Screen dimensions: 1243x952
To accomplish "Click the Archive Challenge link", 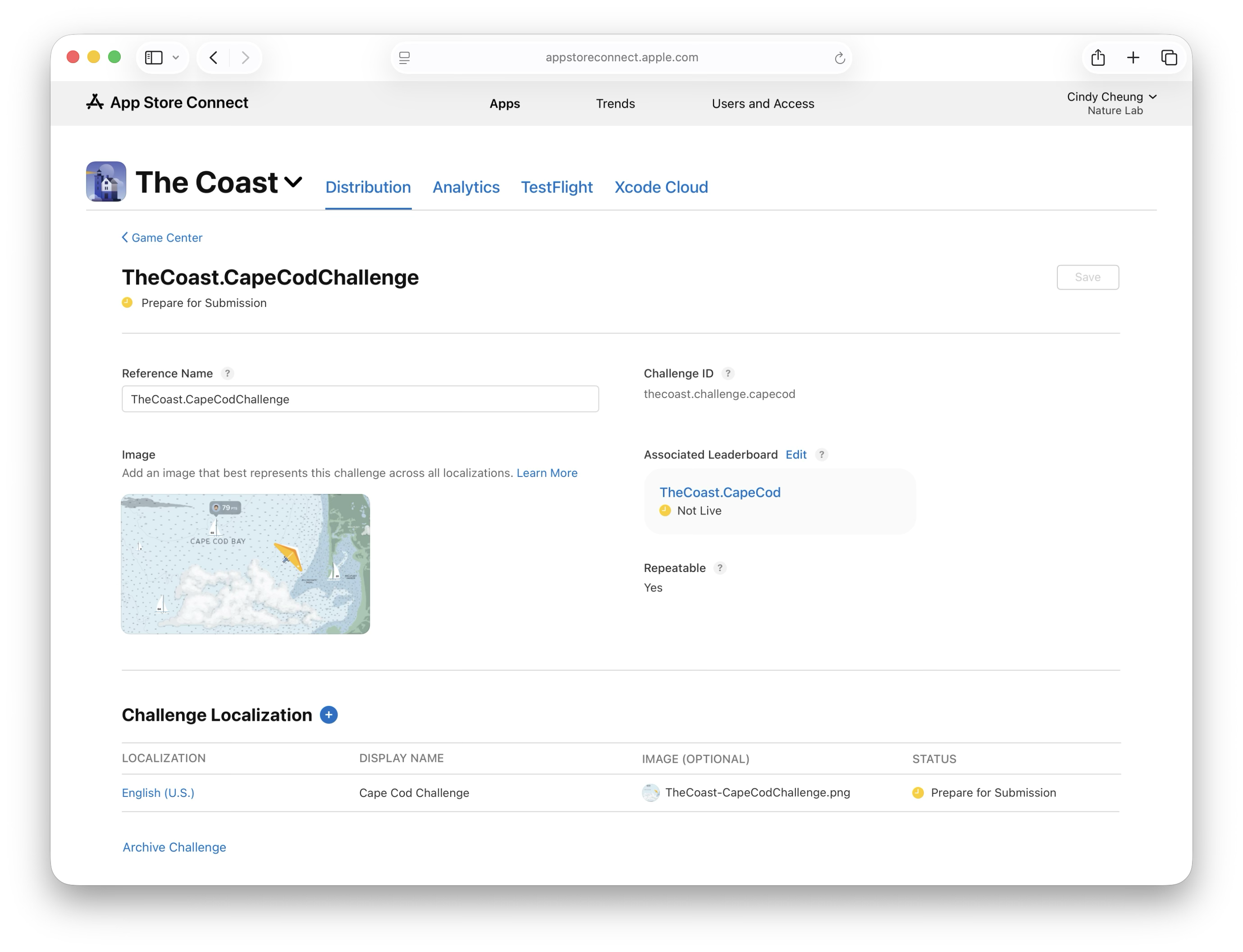I will click(174, 847).
